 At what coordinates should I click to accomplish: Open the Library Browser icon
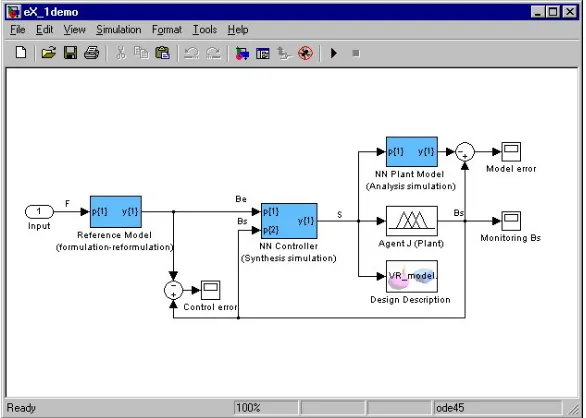coord(242,53)
